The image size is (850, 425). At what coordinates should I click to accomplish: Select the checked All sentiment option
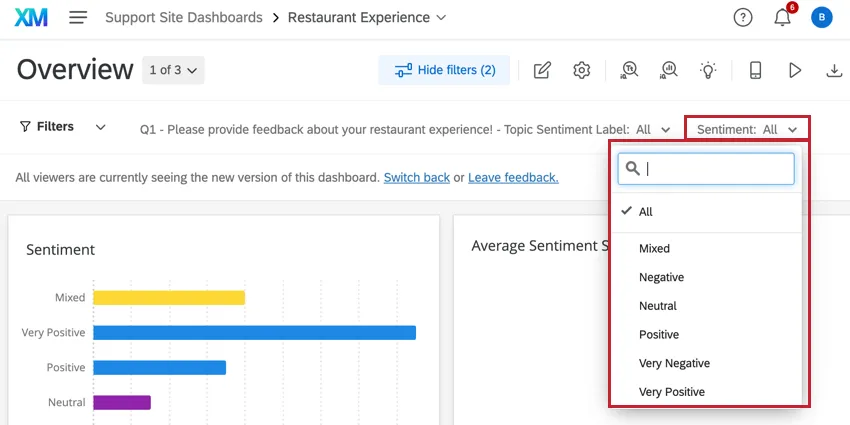[646, 212]
